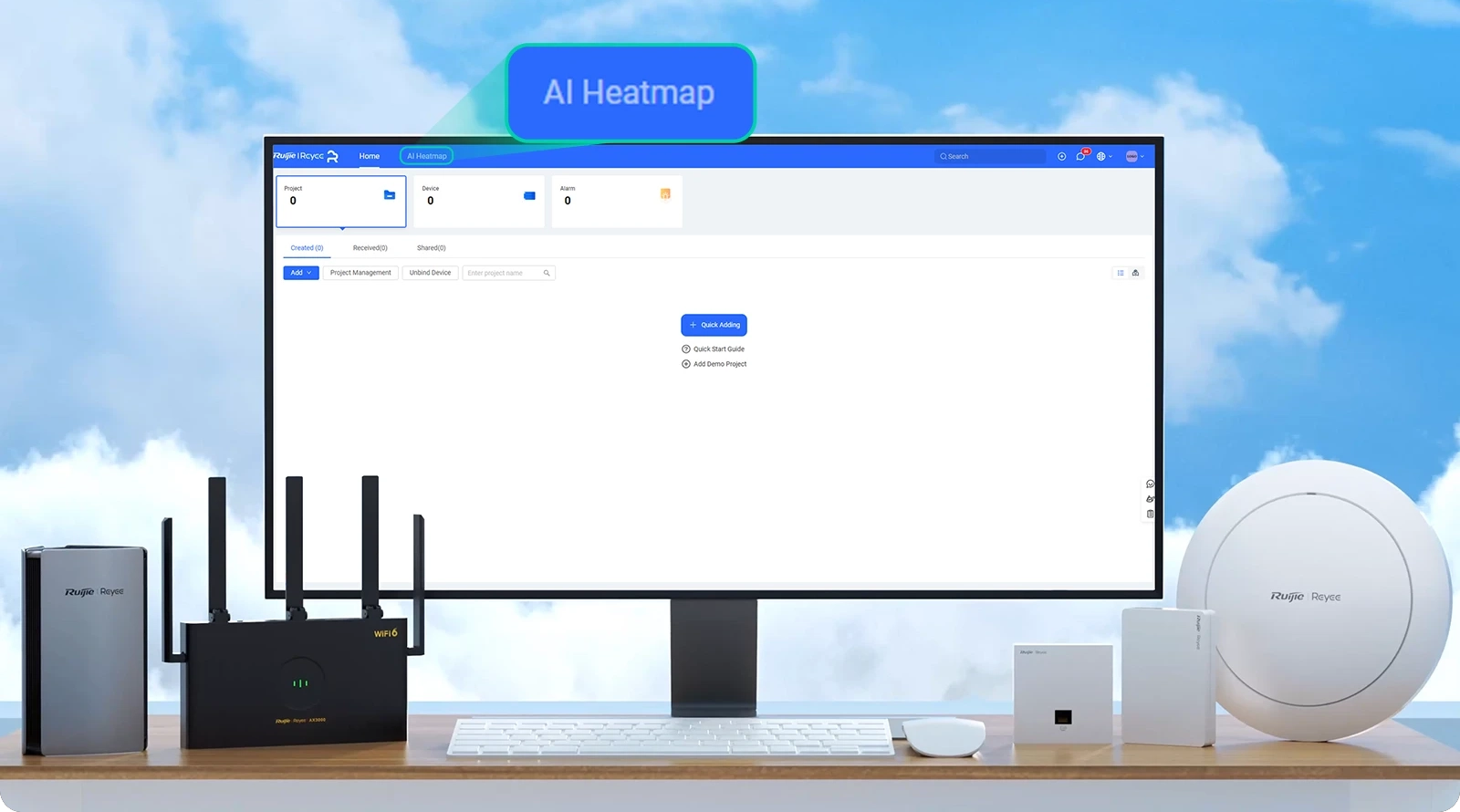Open the globe language dropdown
The height and width of the screenshot is (812, 1460).
coord(1104,156)
